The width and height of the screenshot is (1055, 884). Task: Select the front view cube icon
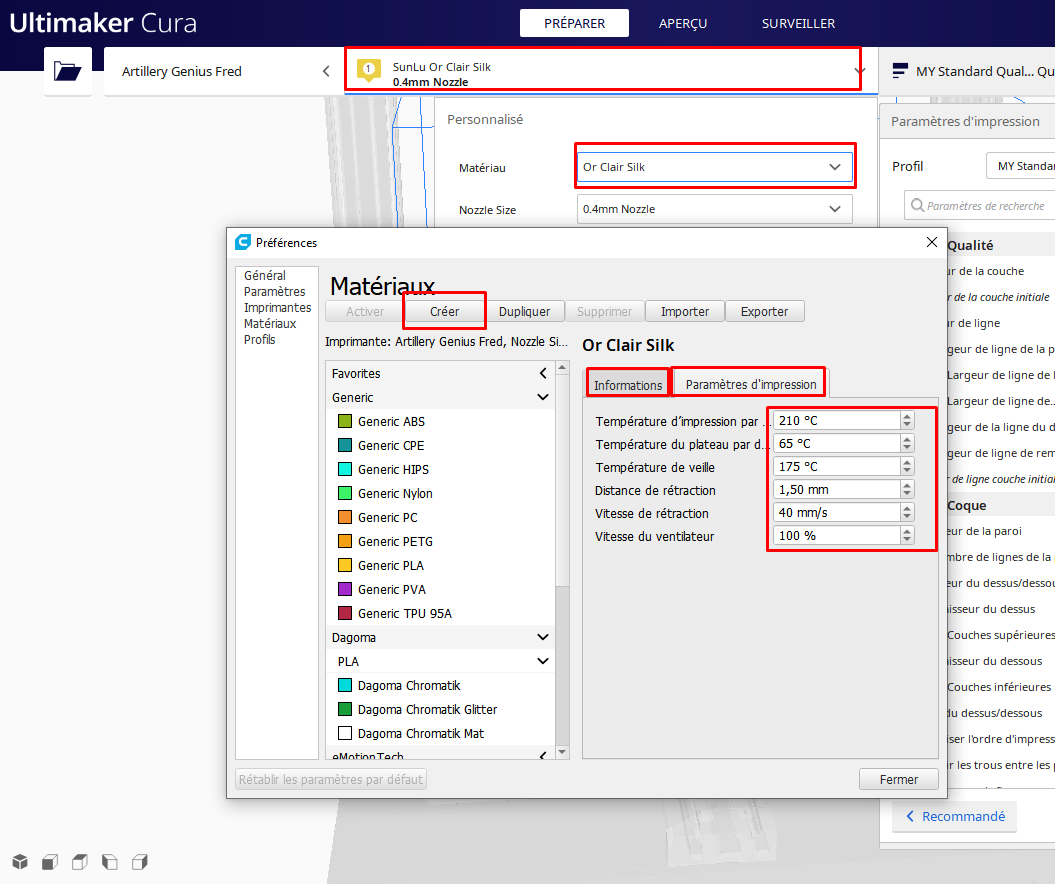tap(50, 861)
